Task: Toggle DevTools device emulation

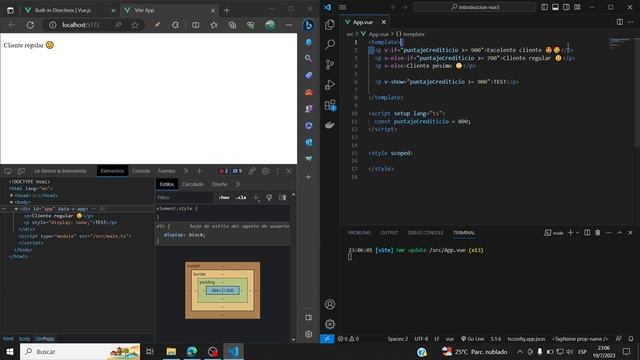Action: click(21, 171)
